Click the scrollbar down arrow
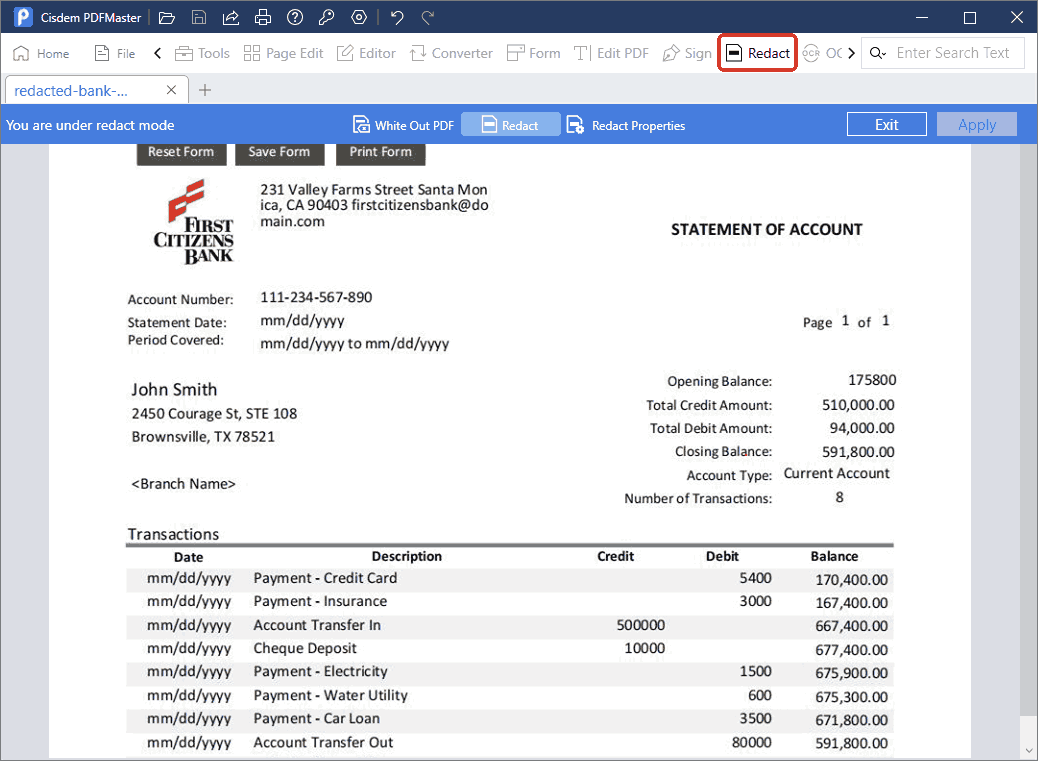 pos(1029,750)
